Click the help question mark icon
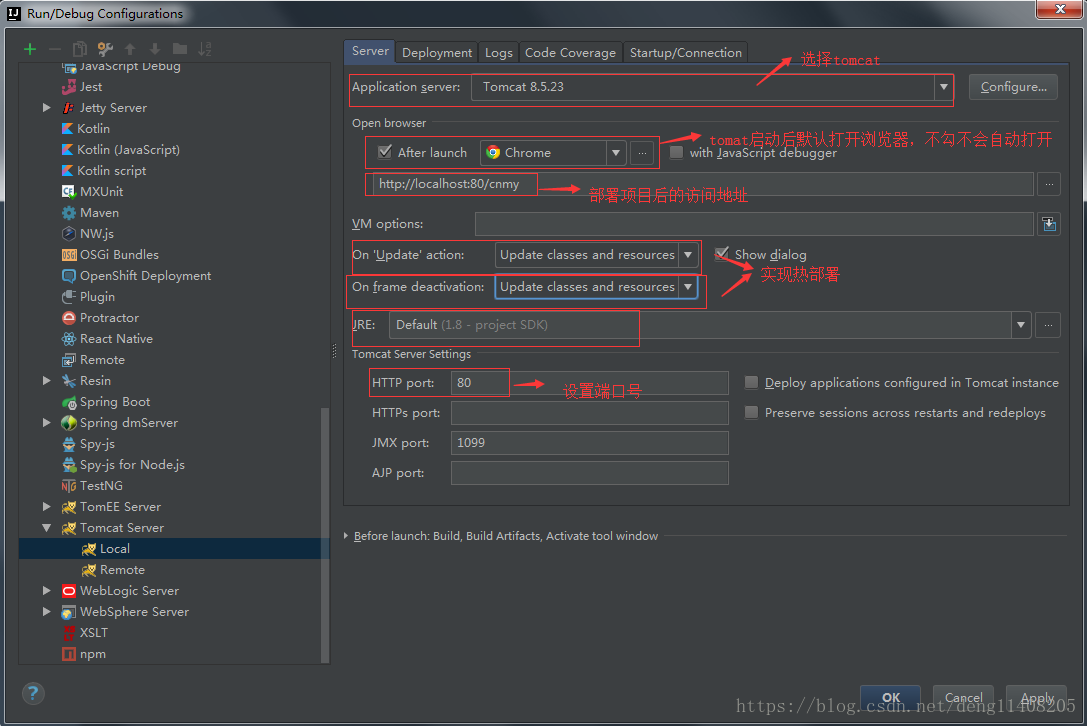This screenshot has height=726, width=1087. click(33, 693)
